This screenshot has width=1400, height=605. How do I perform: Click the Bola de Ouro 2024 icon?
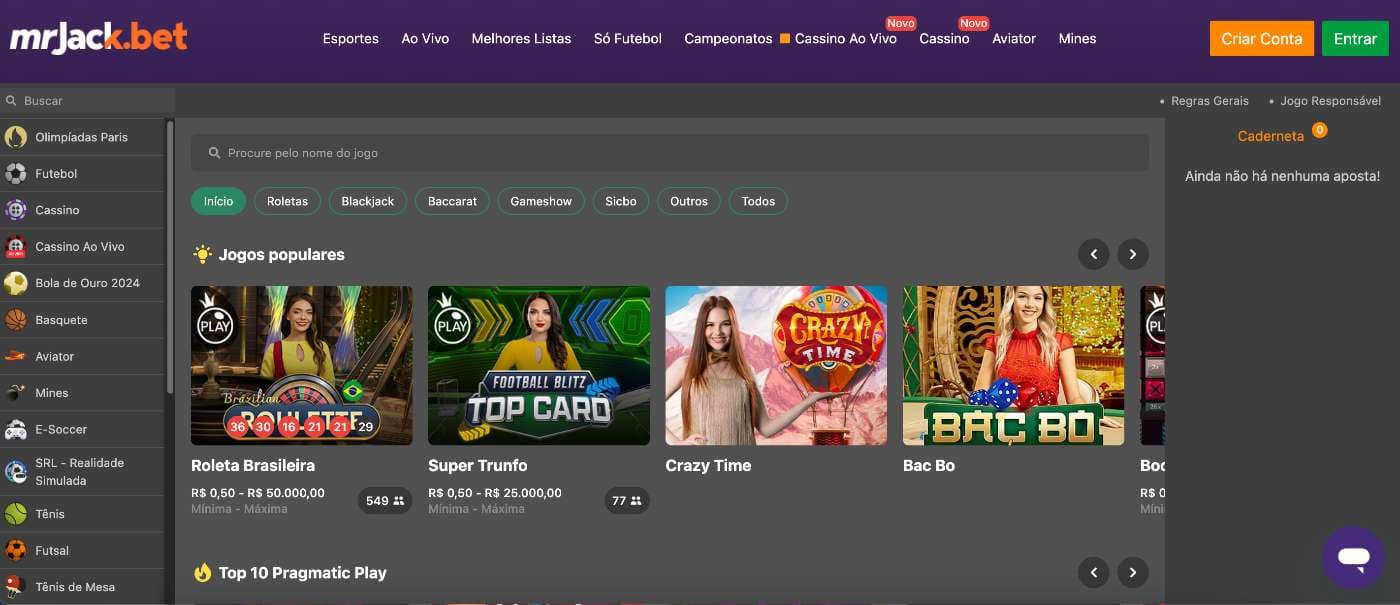[x=16, y=283]
